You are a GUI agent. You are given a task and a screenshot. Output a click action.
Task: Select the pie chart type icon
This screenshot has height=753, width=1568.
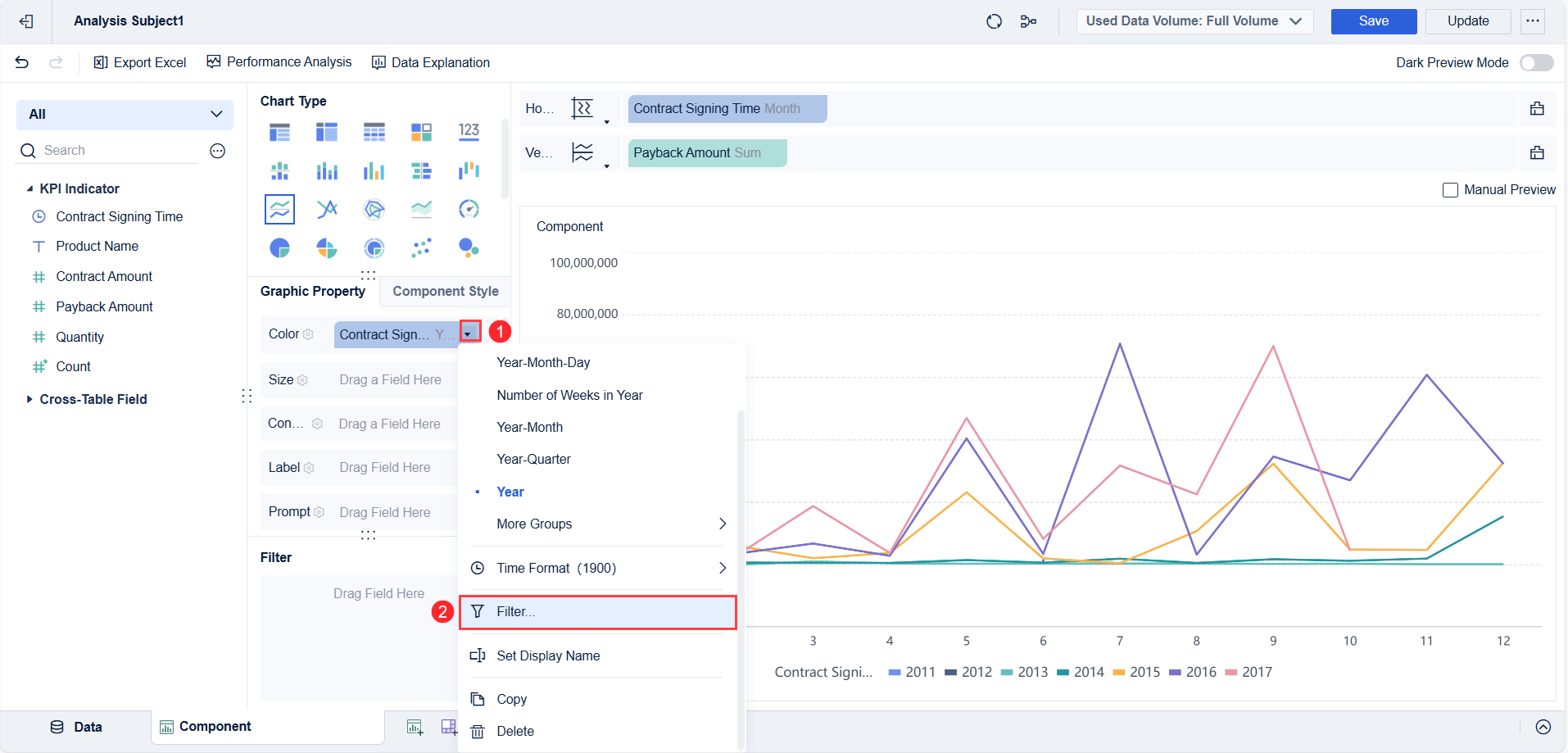point(279,247)
